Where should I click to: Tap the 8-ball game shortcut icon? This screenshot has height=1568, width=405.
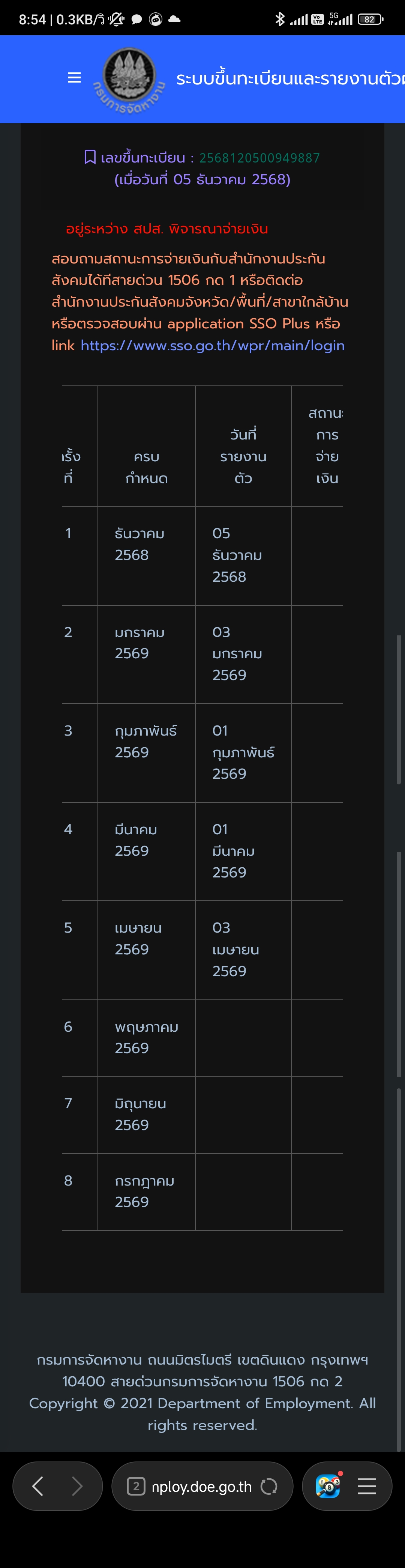point(328,1486)
